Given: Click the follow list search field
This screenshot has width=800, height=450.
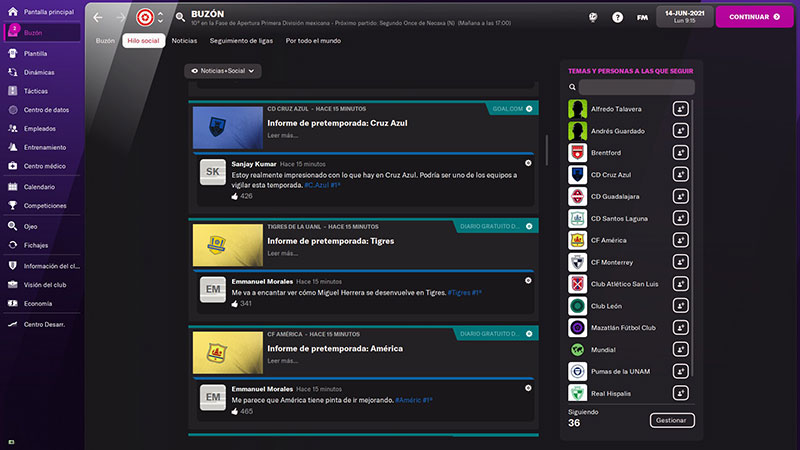Looking at the screenshot, I should click(x=636, y=87).
